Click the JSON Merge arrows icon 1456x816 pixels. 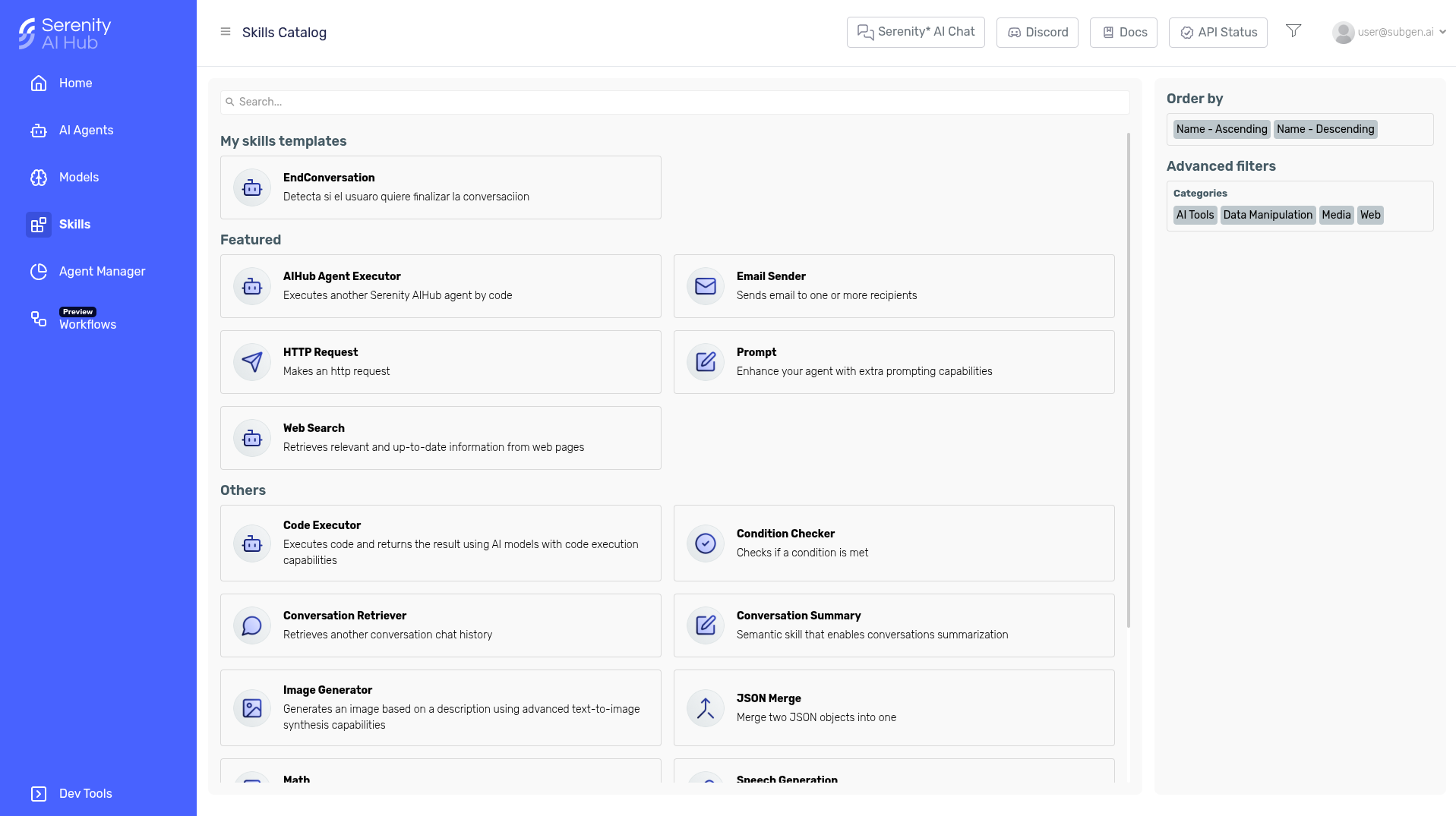tap(705, 708)
